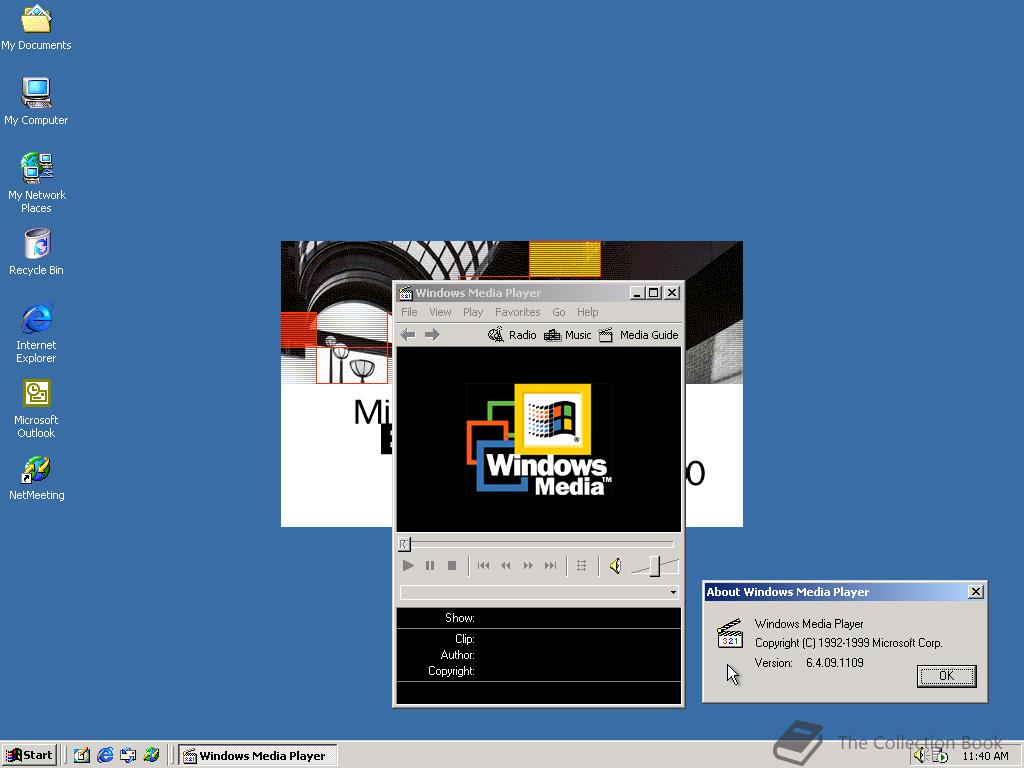The width and height of the screenshot is (1024, 768).
Task: Launch Outlook Express from quick launch
Action: pos(128,755)
